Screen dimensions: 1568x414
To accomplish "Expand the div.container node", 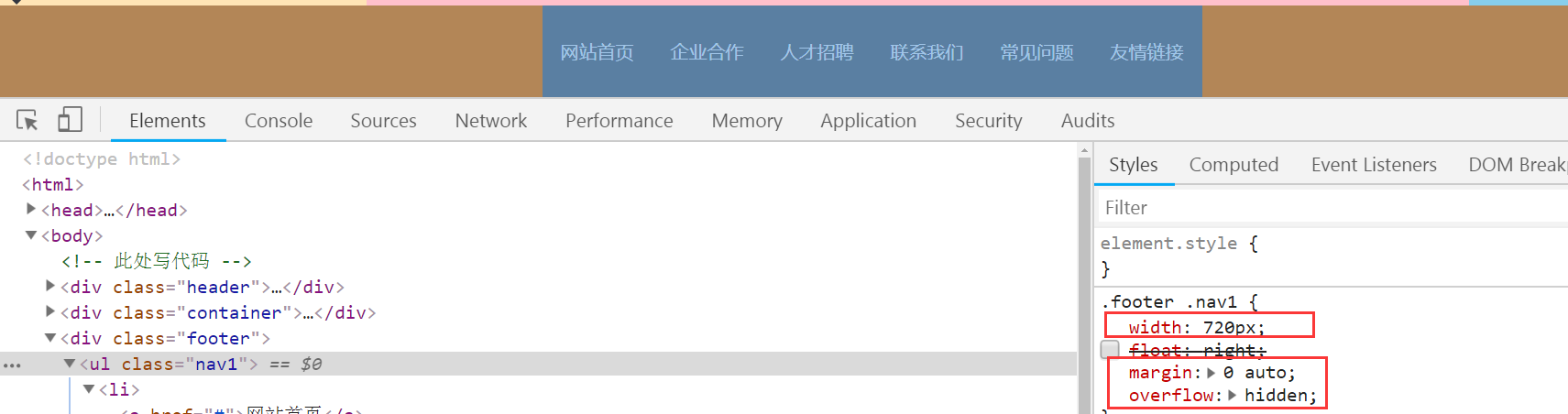I will [x=51, y=312].
